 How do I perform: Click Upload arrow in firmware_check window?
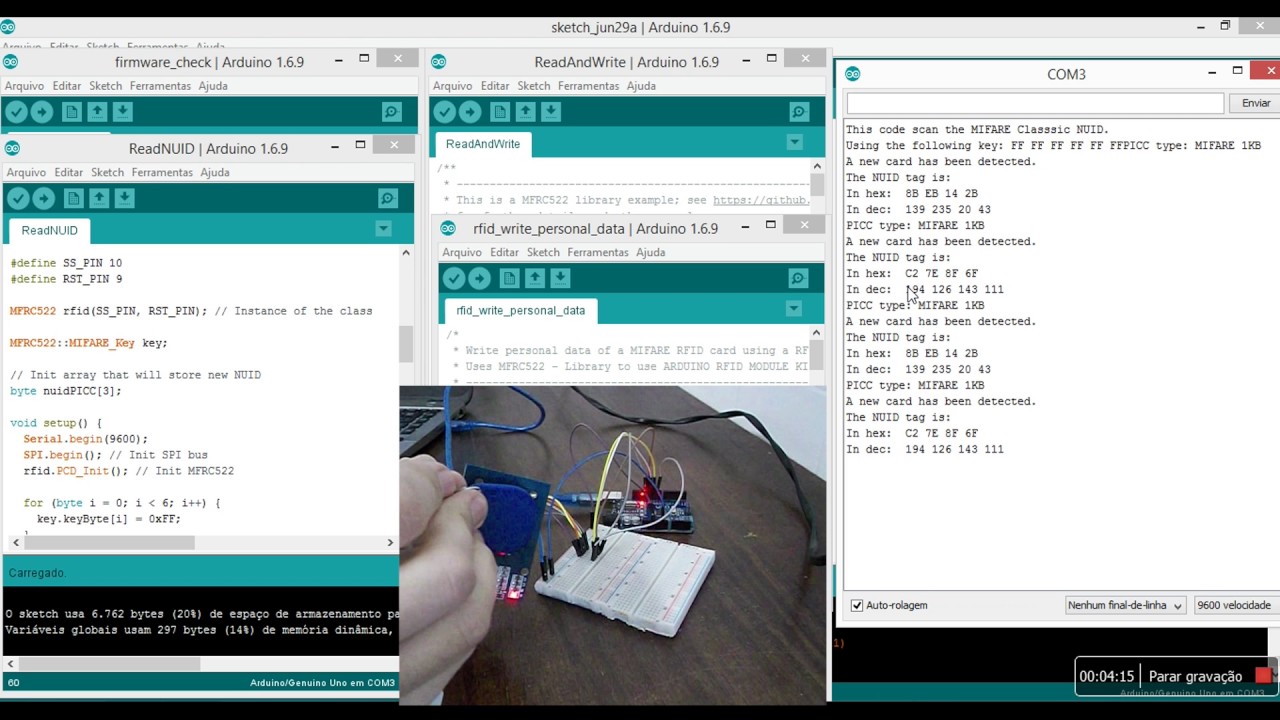42,112
